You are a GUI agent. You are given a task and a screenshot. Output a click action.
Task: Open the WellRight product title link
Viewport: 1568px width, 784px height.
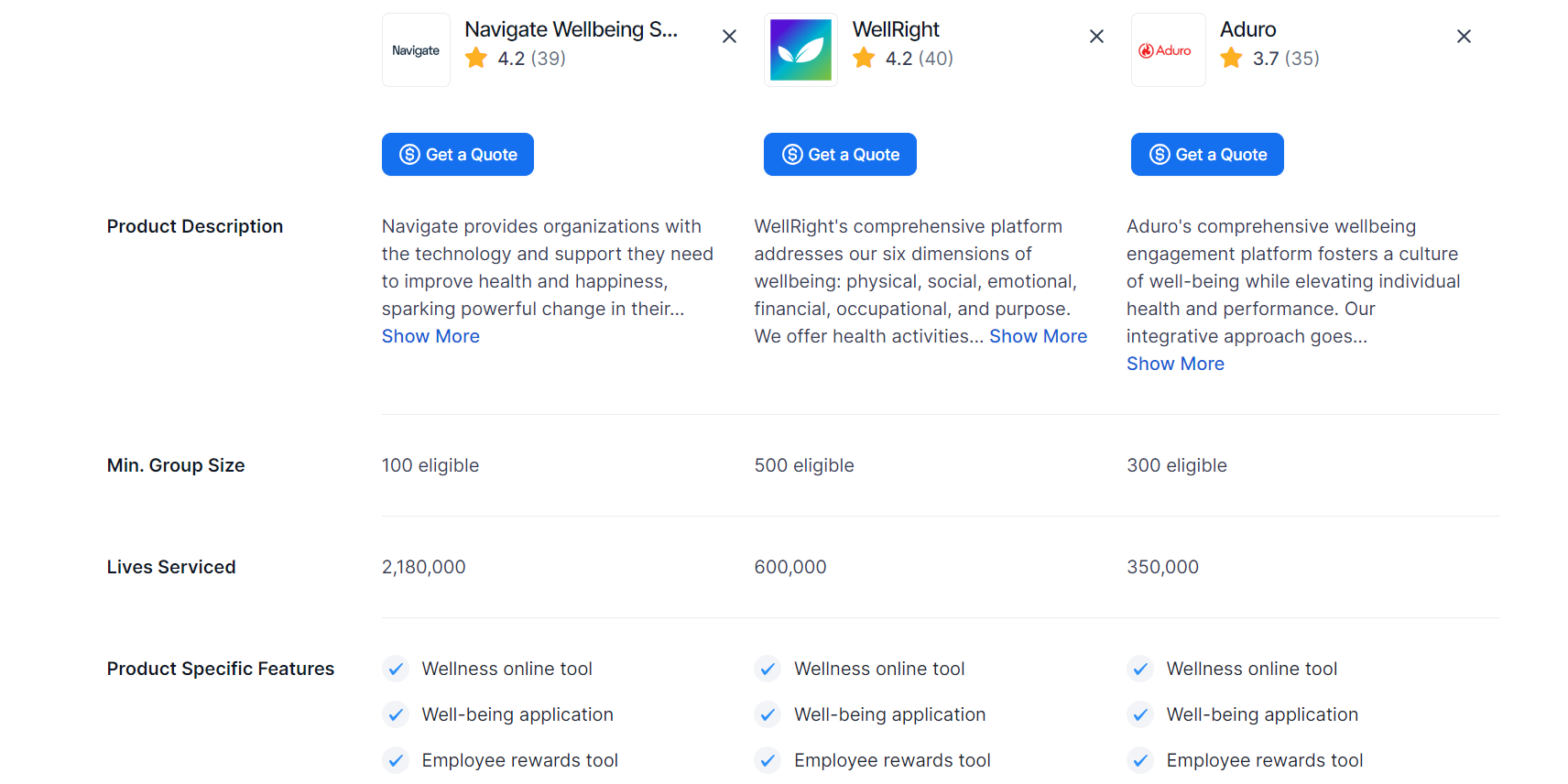896,29
